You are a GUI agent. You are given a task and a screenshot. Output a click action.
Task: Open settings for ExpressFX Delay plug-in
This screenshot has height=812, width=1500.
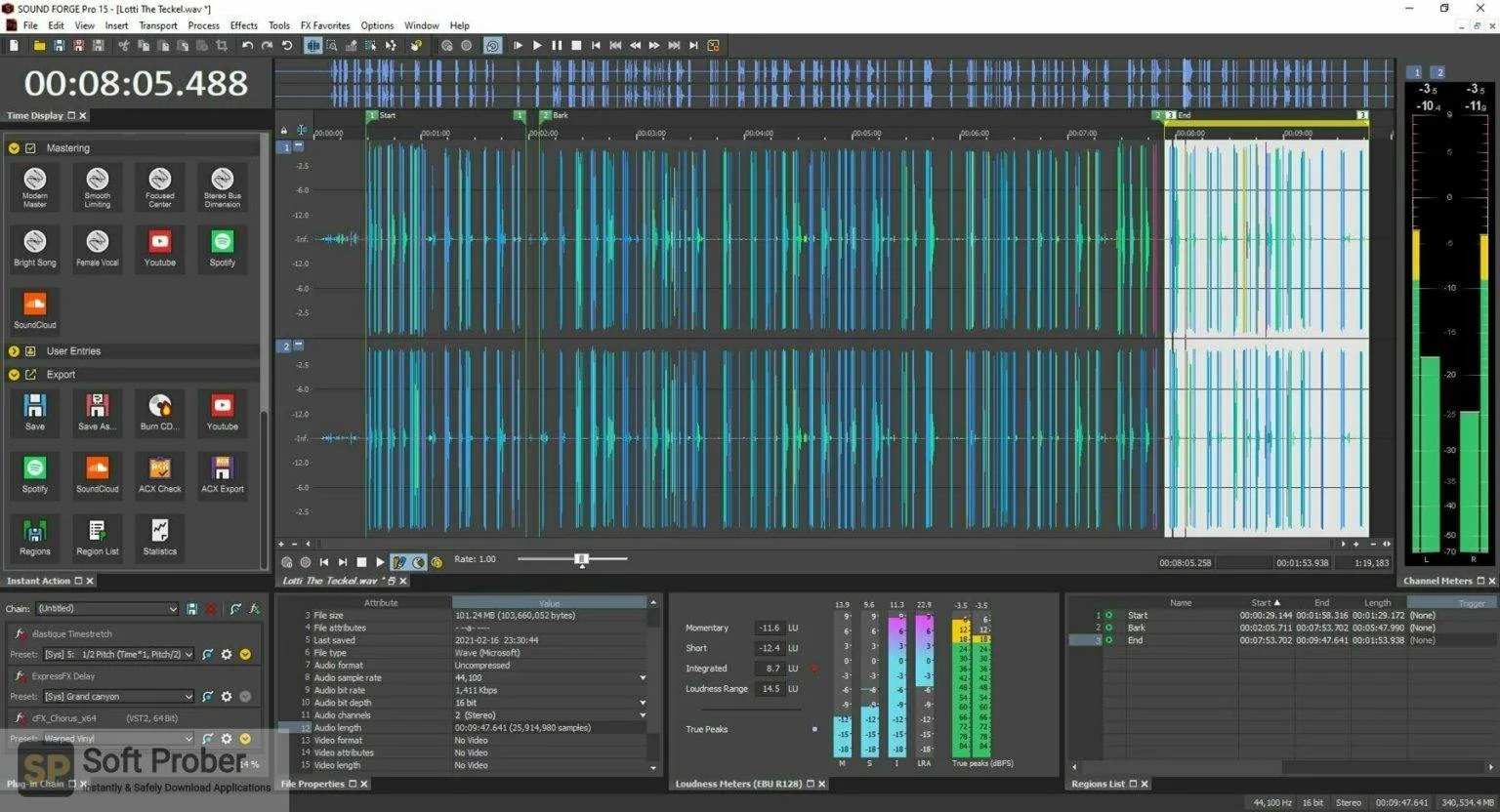227,697
